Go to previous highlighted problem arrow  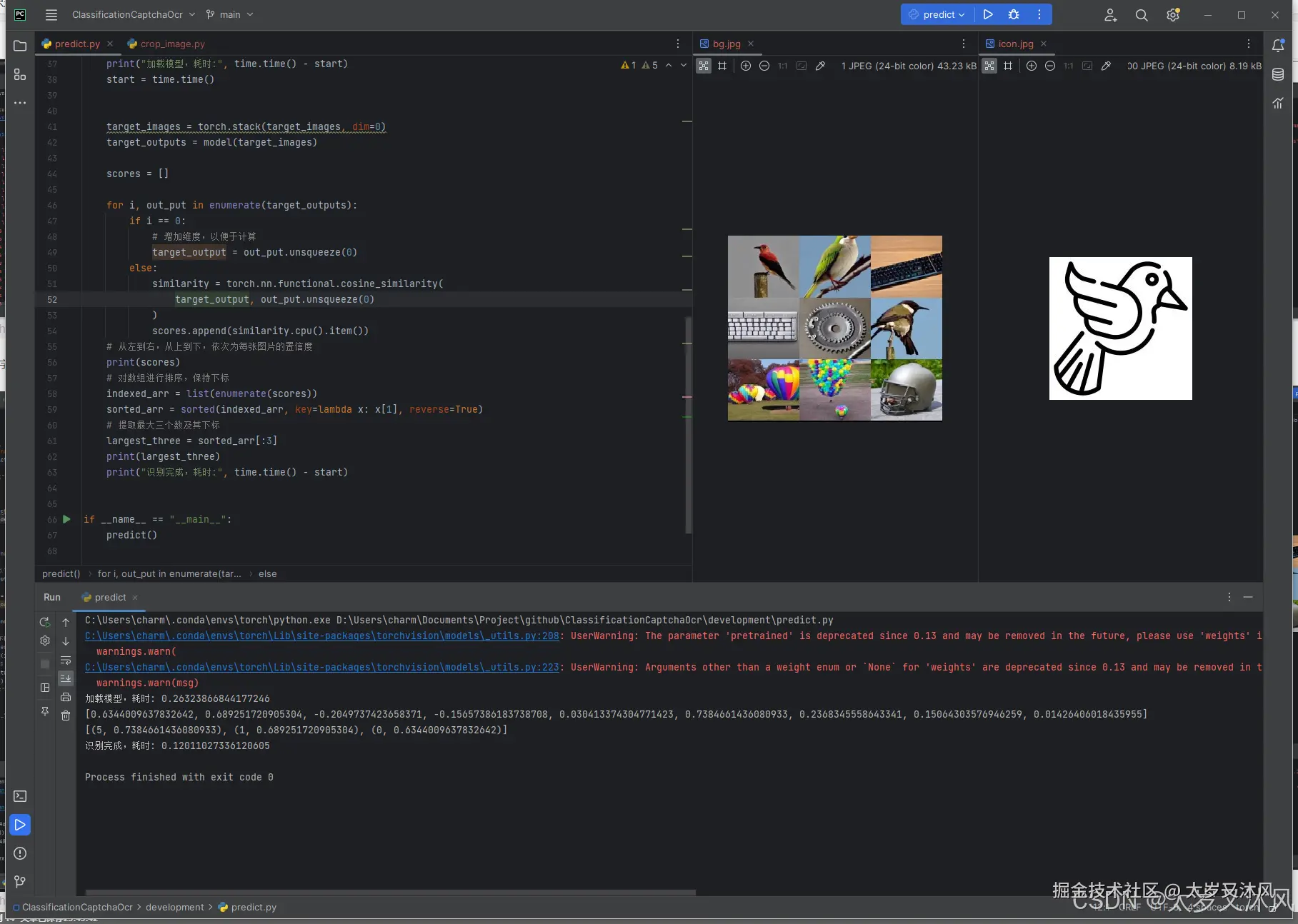point(669,65)
